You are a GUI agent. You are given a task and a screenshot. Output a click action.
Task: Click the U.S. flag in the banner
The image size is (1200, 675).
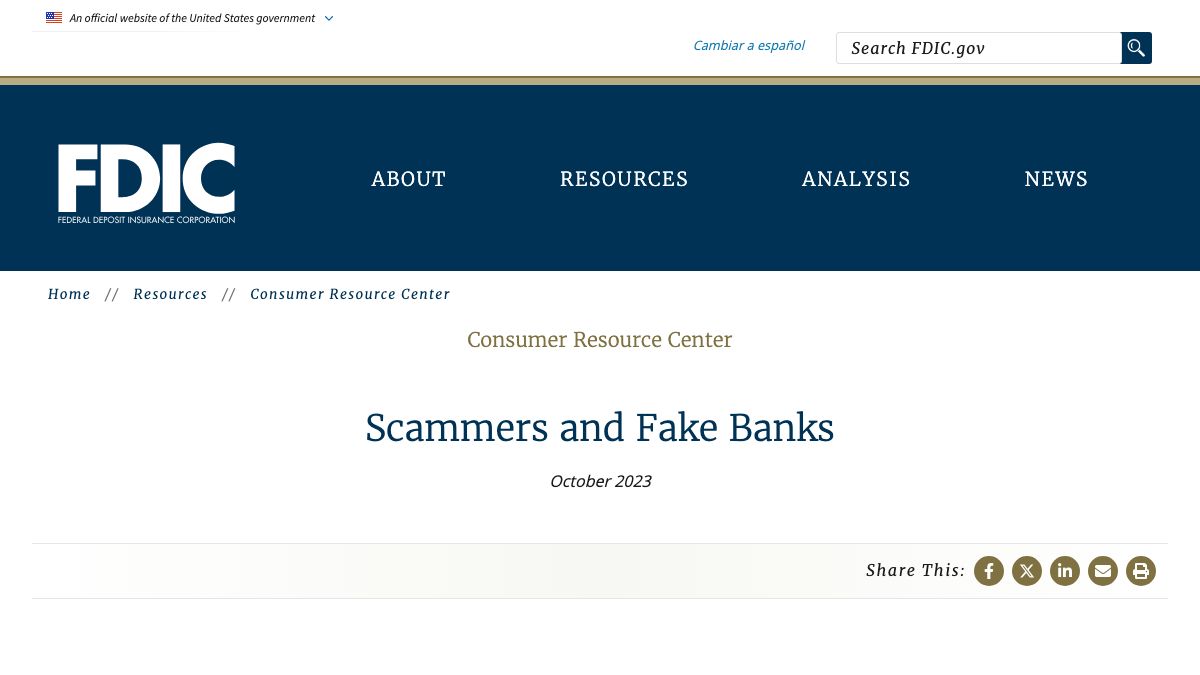pyautogui.click(x=54, y=17)
